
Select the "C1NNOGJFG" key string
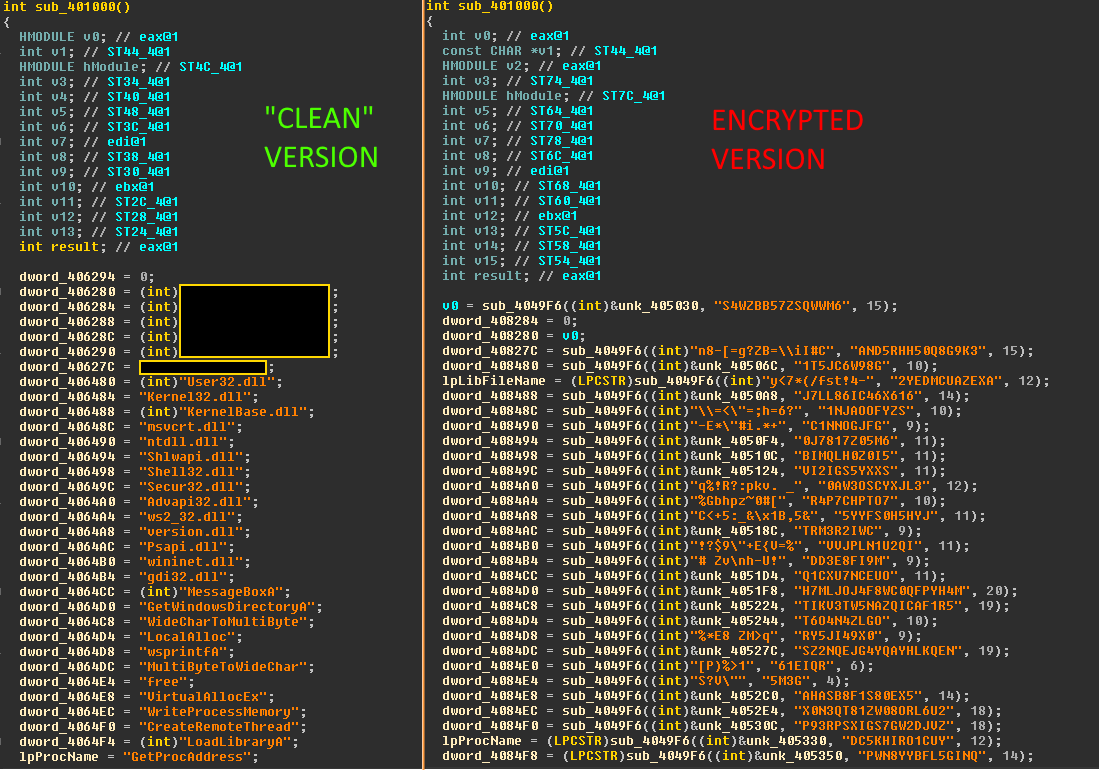pos(849,426)
